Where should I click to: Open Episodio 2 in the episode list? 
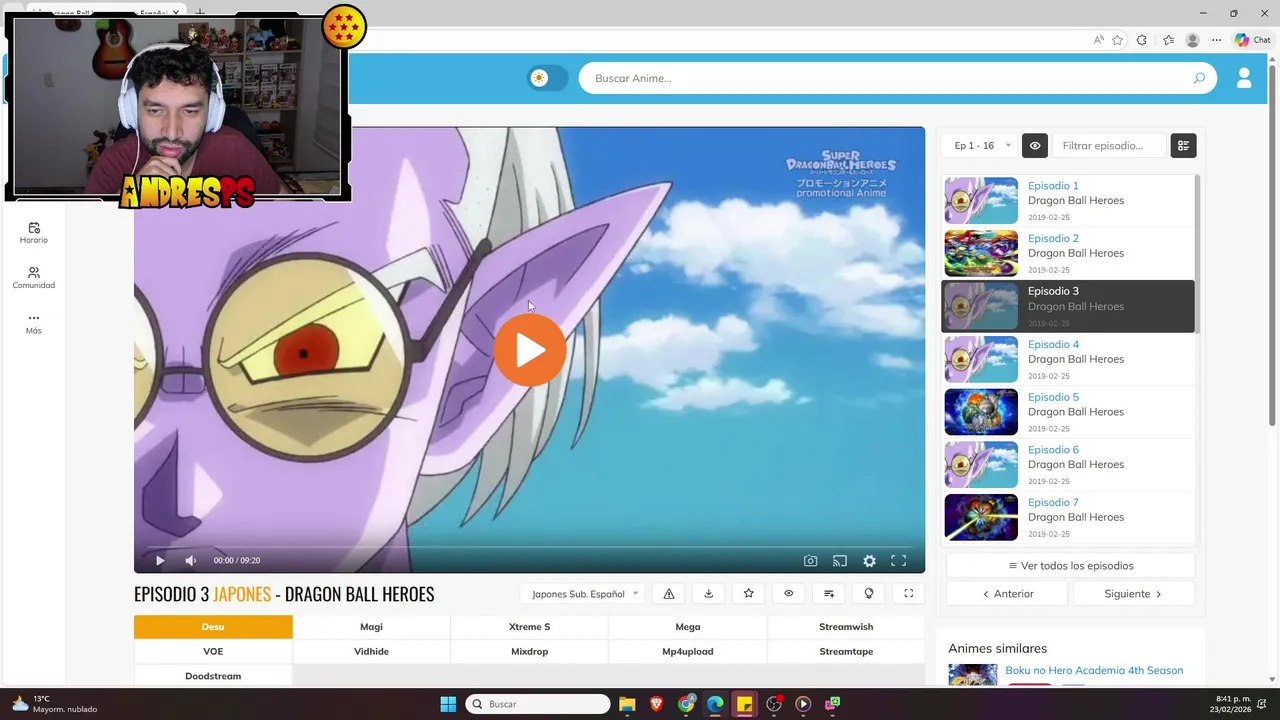[x=1067, y=253]
